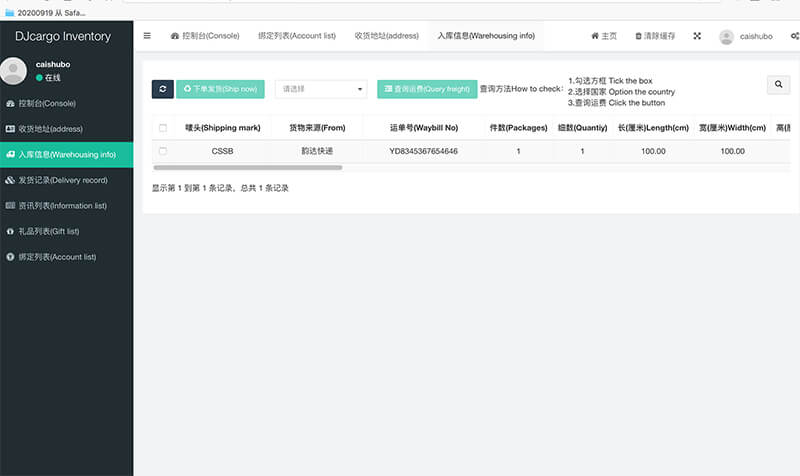This screenshot has height=476, width=800.
Task: Click CSSB shipping mark cell
Action: (222, 151)
